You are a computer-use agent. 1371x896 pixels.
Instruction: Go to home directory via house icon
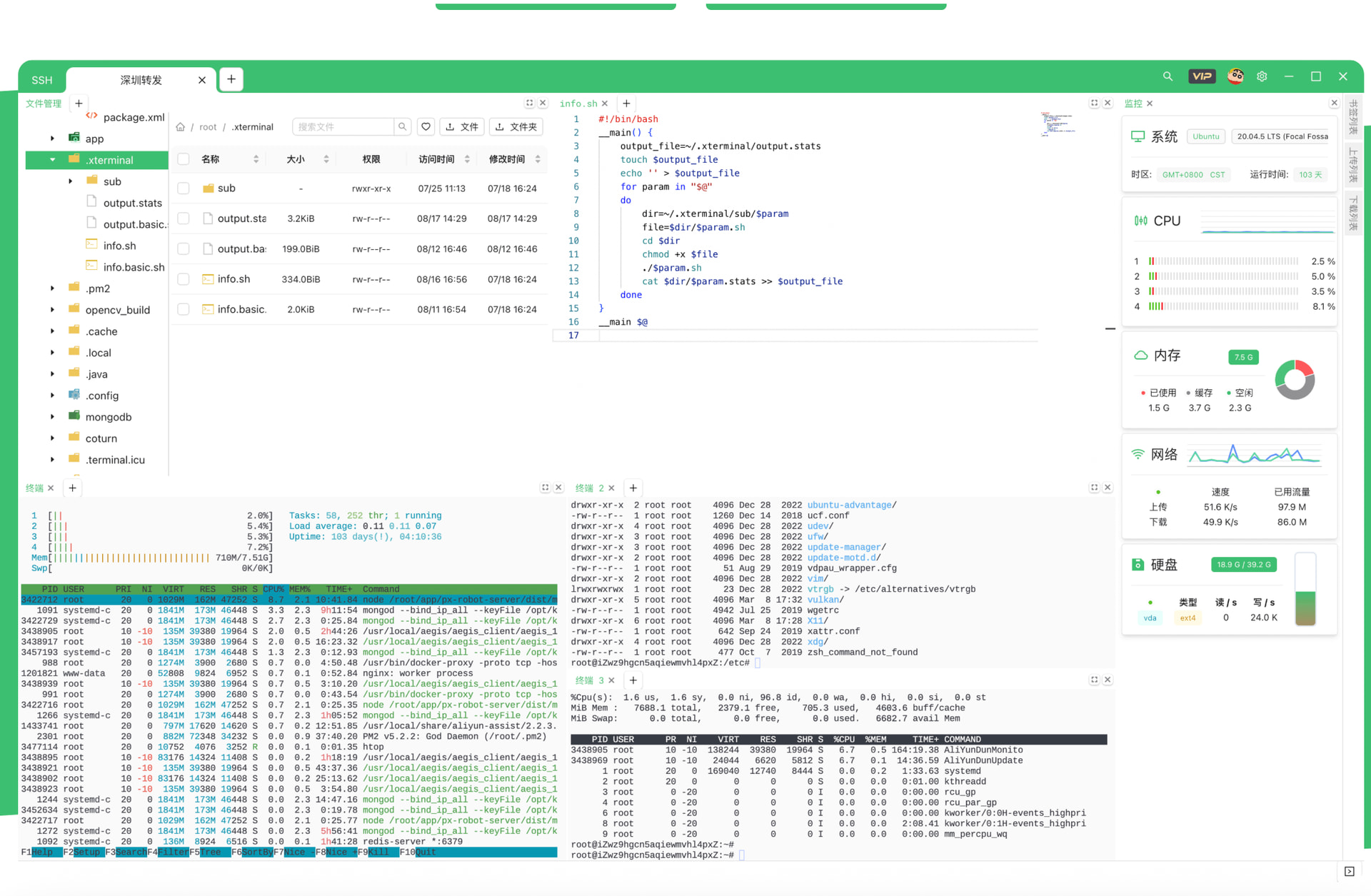pos(181,127)
